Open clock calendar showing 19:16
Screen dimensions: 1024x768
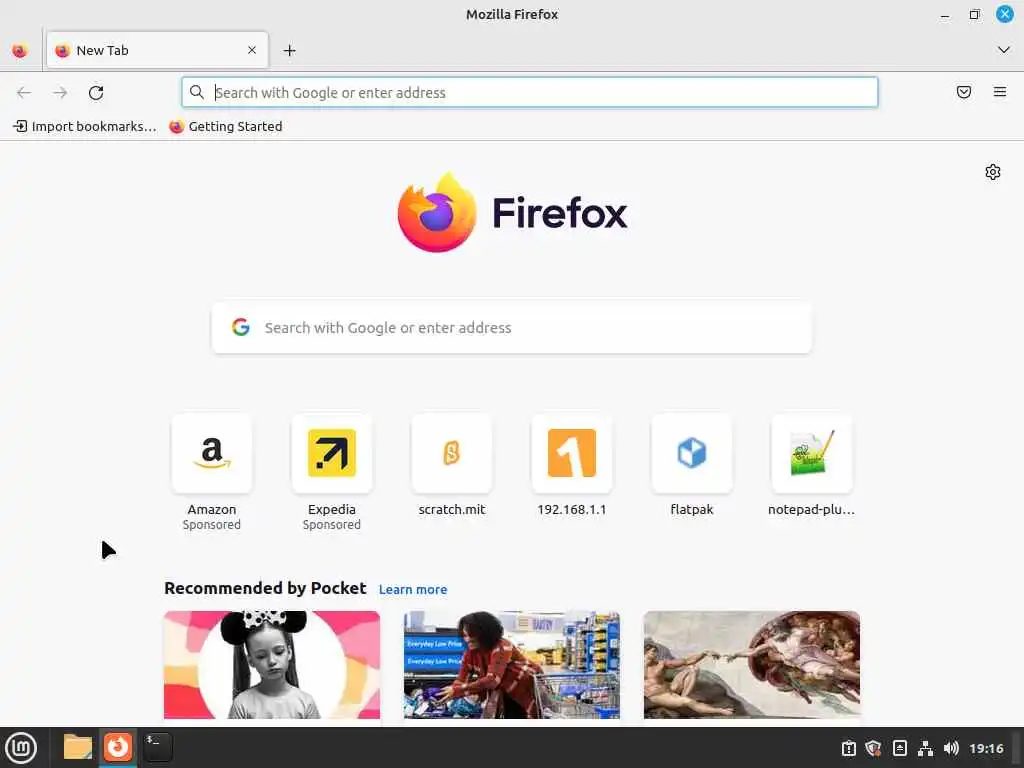[986, 748]
